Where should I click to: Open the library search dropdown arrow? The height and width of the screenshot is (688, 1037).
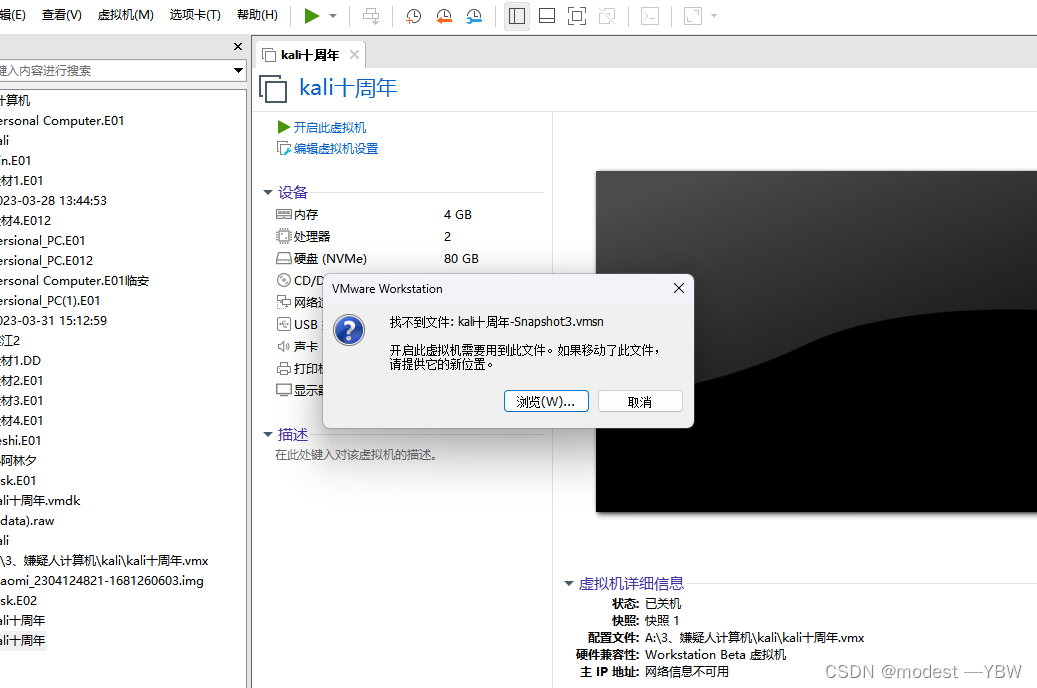pyautogui.click(x=238, y=70)
